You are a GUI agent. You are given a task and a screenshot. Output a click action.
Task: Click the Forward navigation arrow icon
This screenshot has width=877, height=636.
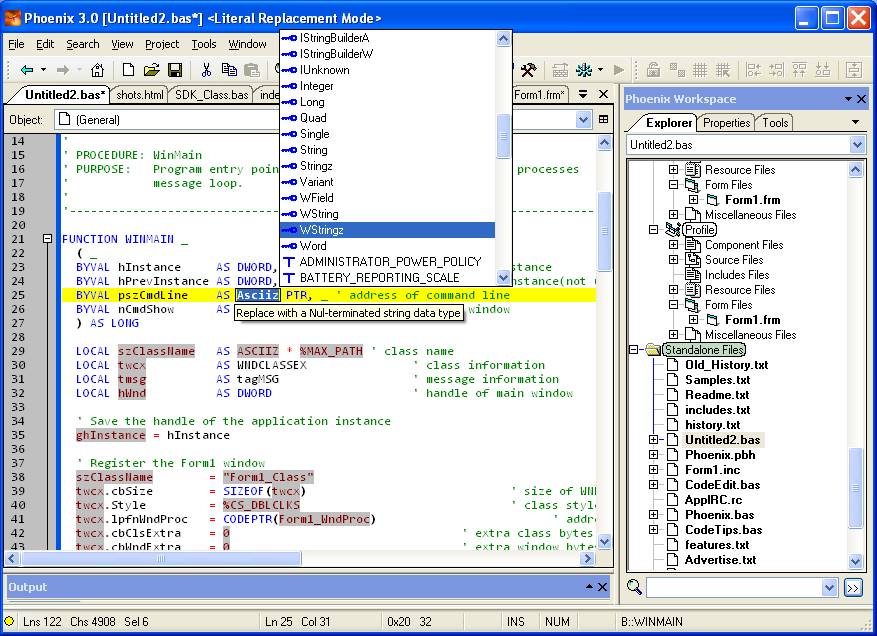pyautogui.click(x=63, y=70)
